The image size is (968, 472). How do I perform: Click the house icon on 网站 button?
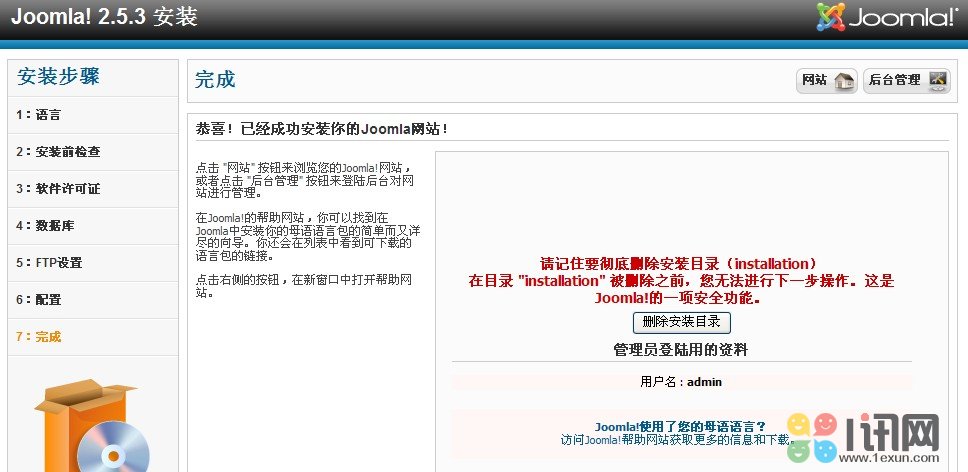845,81
